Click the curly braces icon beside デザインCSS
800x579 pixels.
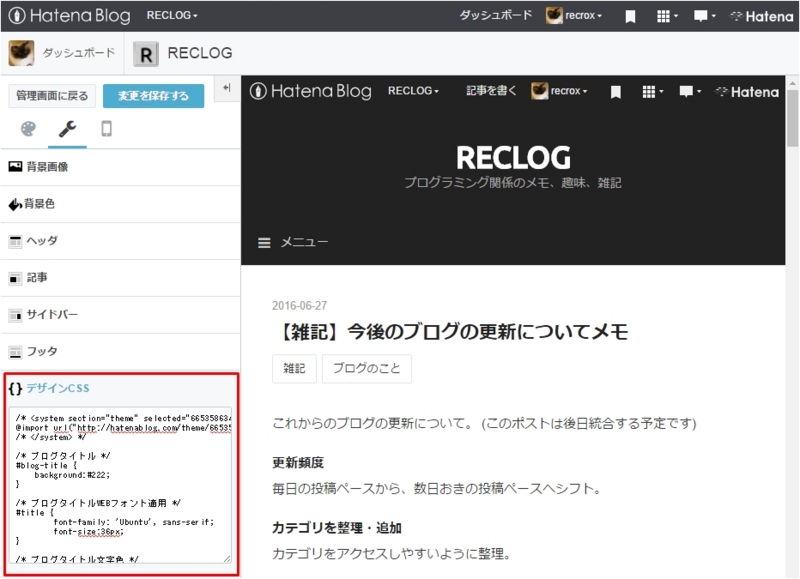tap(15, 388)
